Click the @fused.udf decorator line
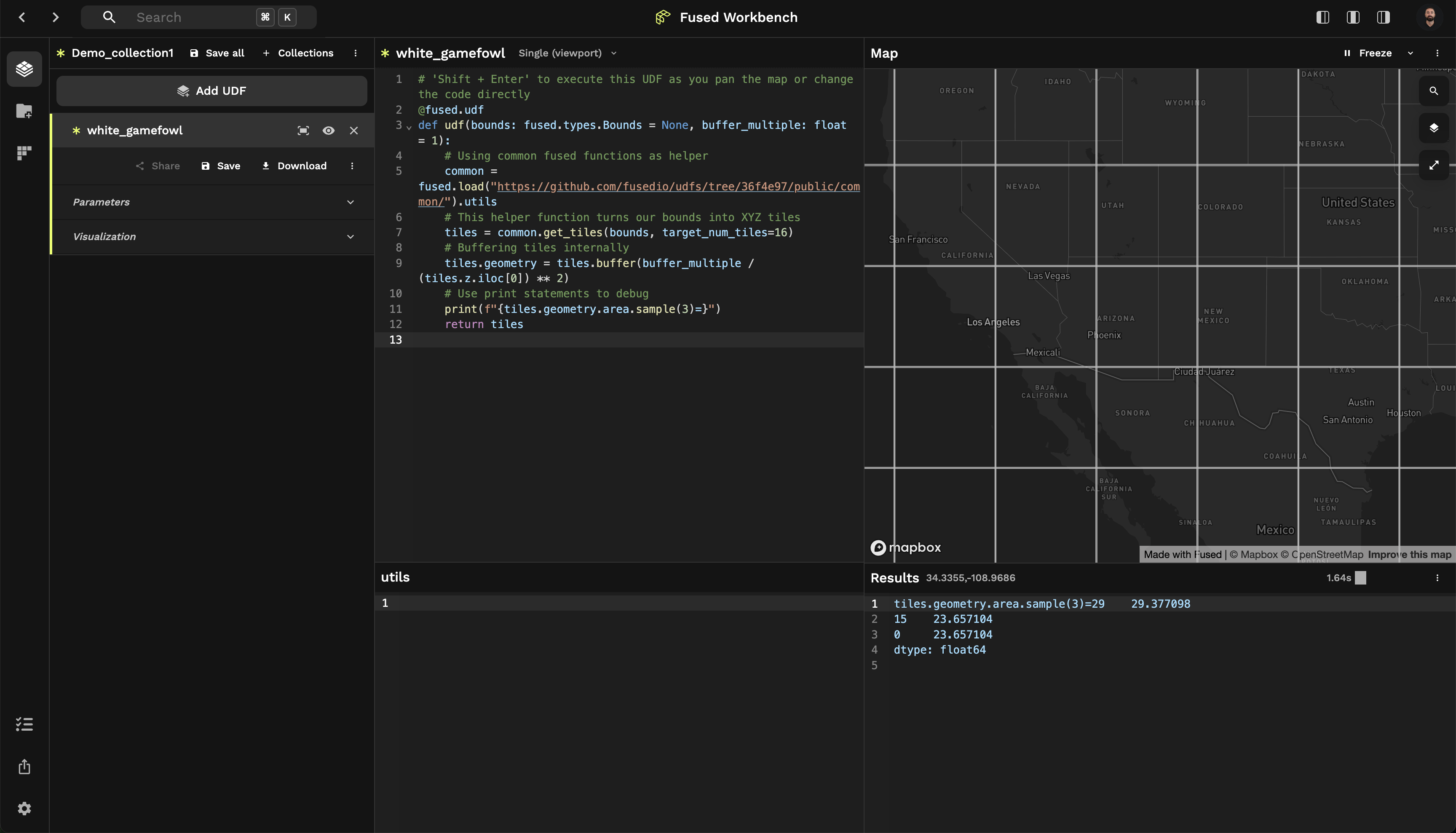 [450, 110]
